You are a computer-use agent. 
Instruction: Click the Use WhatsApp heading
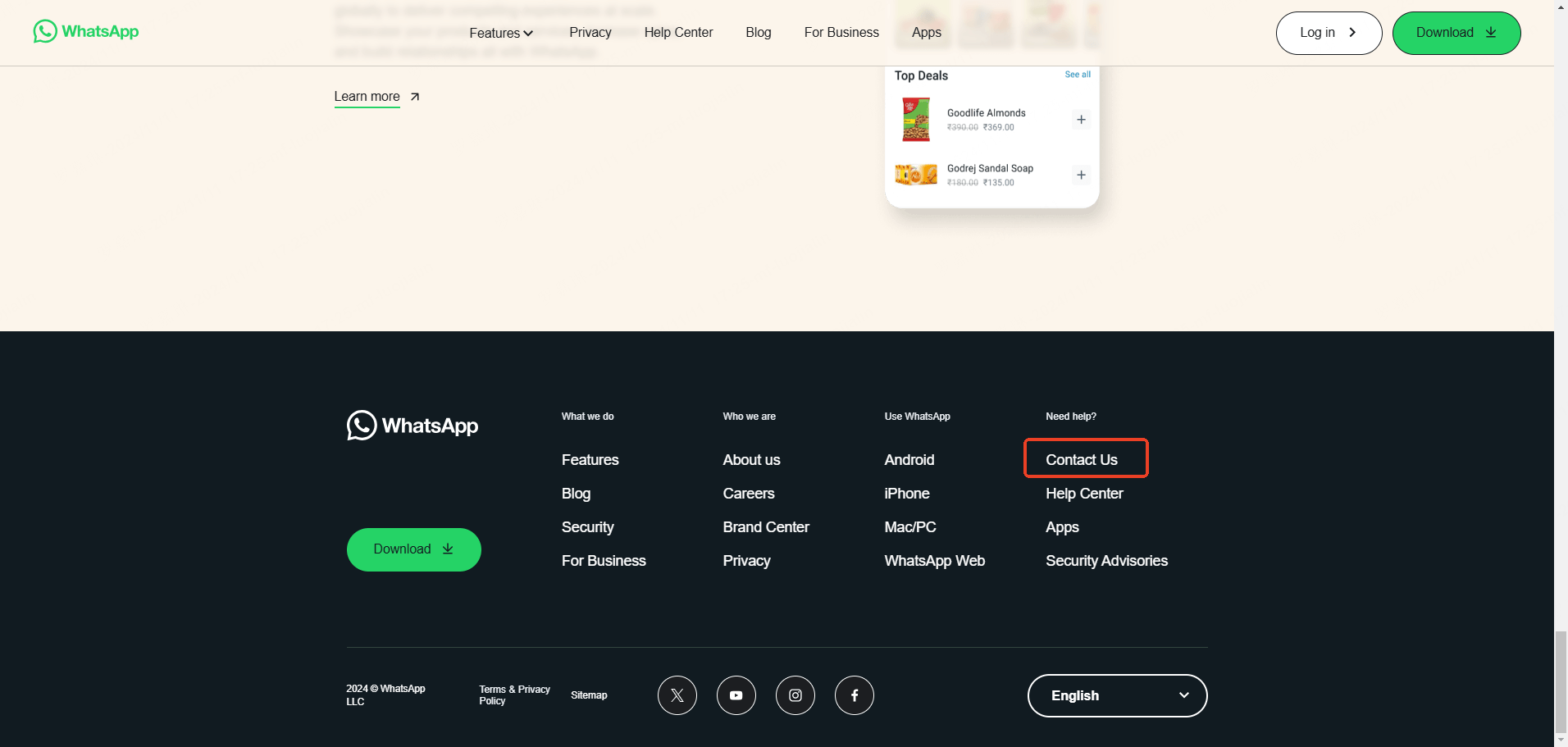click(917, 417)
